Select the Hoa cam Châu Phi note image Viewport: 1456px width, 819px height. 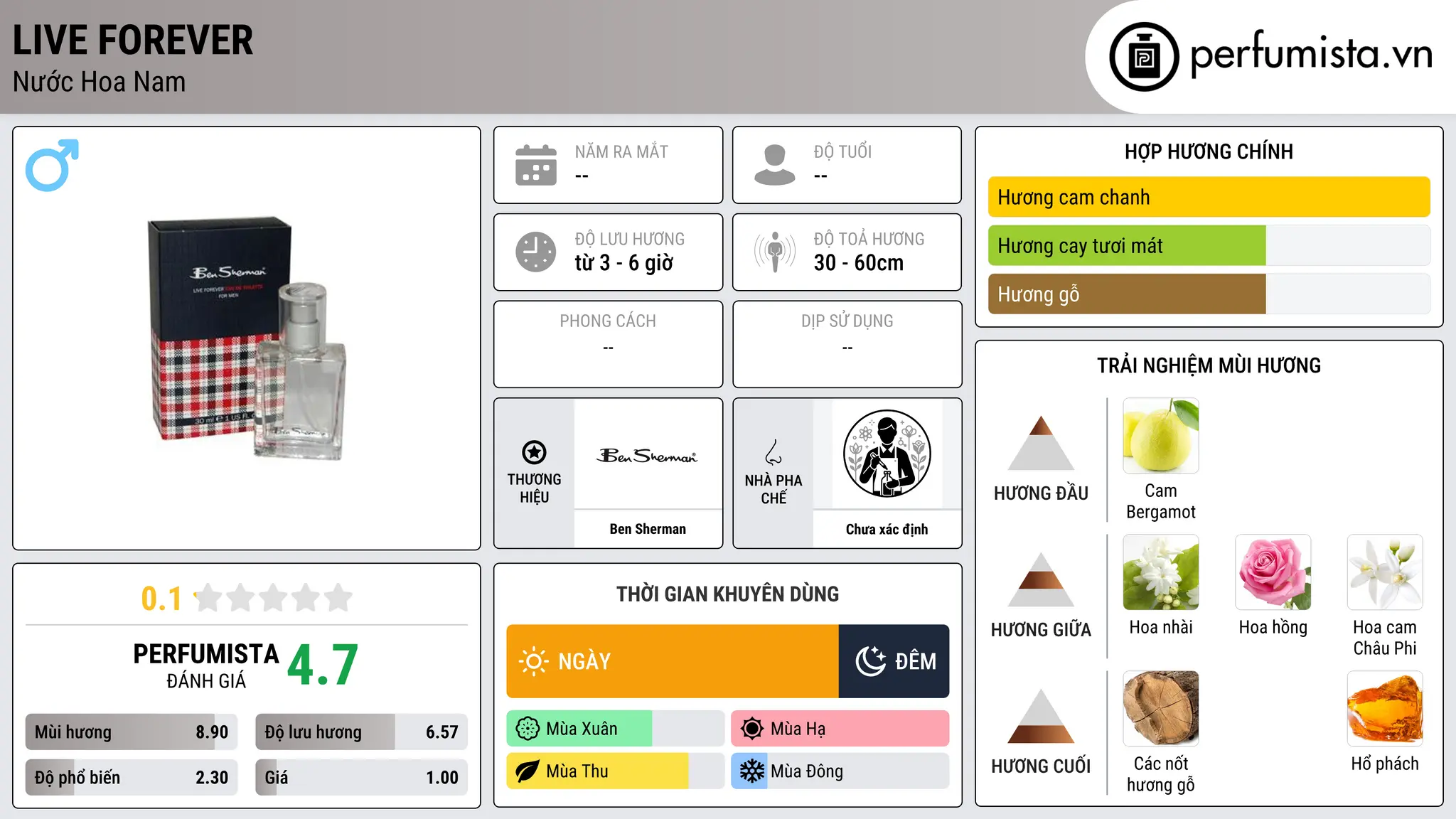[1385, 572]
